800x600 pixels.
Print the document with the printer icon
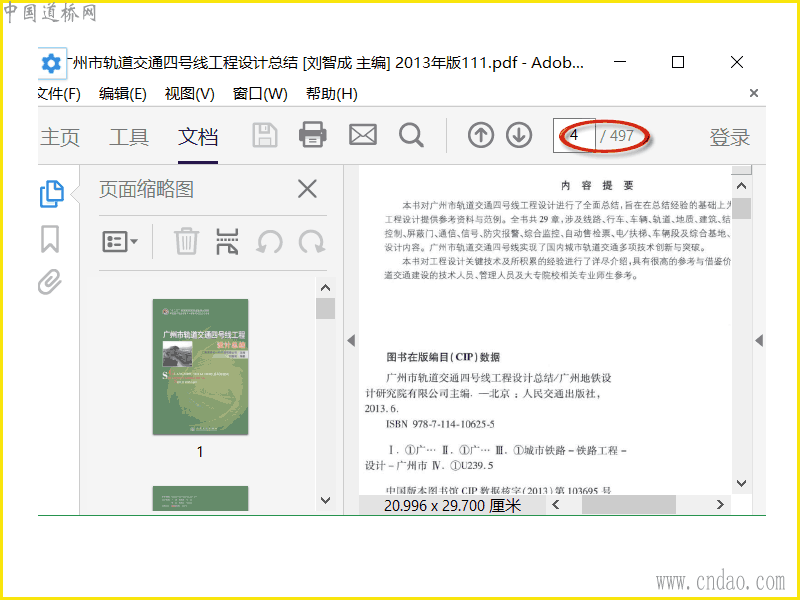(313, 135)
